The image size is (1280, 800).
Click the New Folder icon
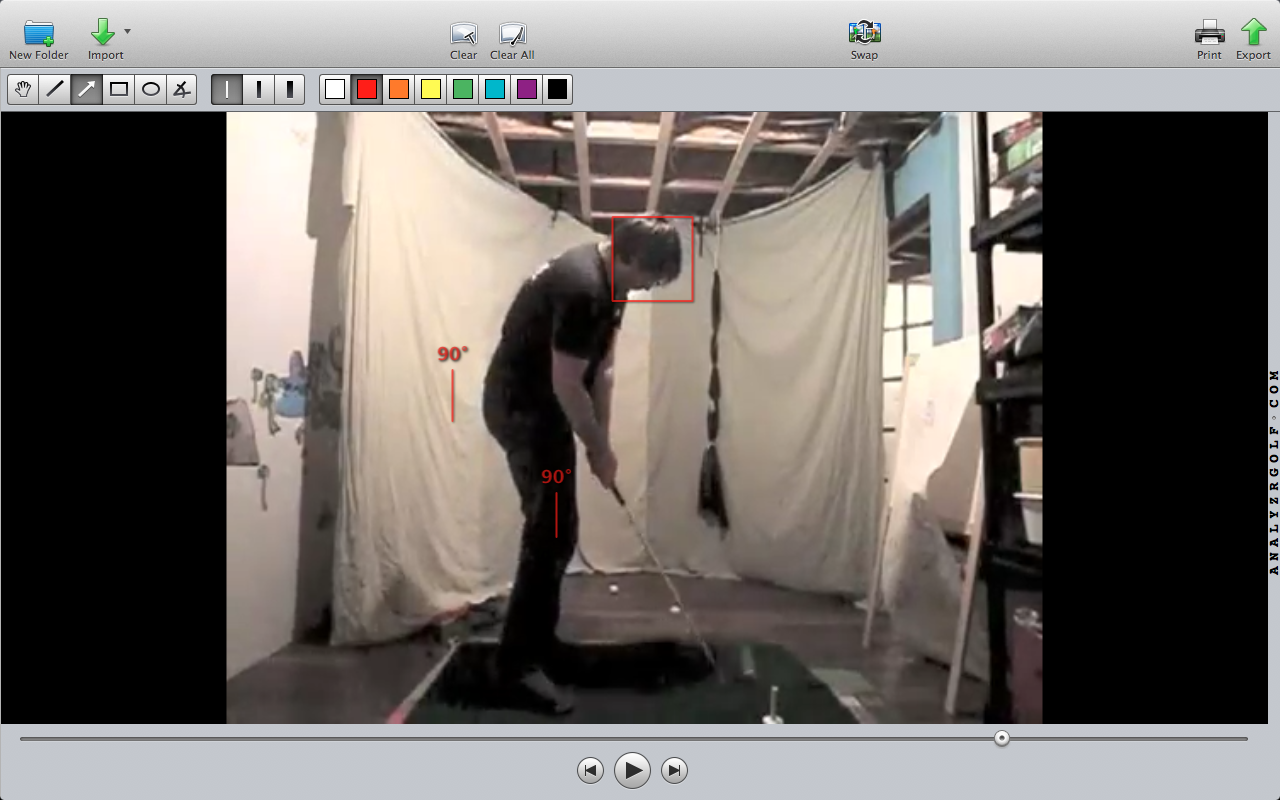[x=39, y=33]
